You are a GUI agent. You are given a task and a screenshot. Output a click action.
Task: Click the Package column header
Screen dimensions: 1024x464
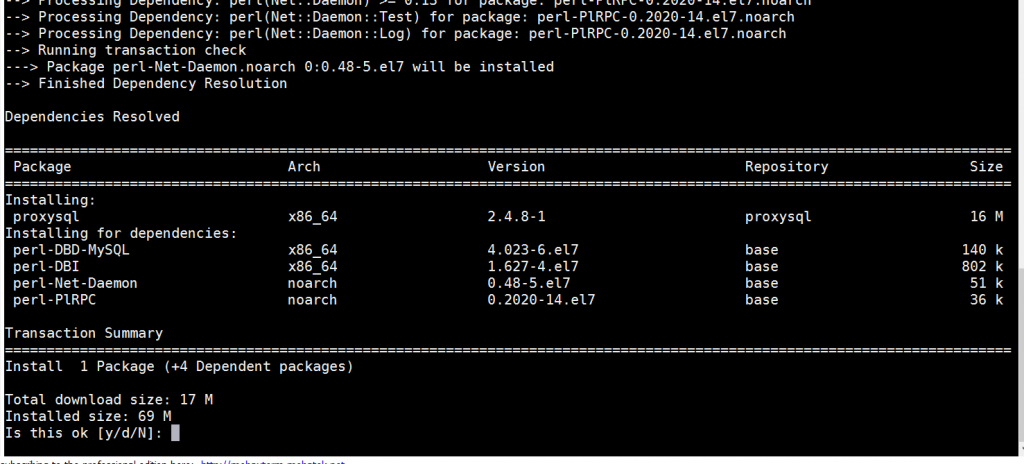tap(42, 167)
